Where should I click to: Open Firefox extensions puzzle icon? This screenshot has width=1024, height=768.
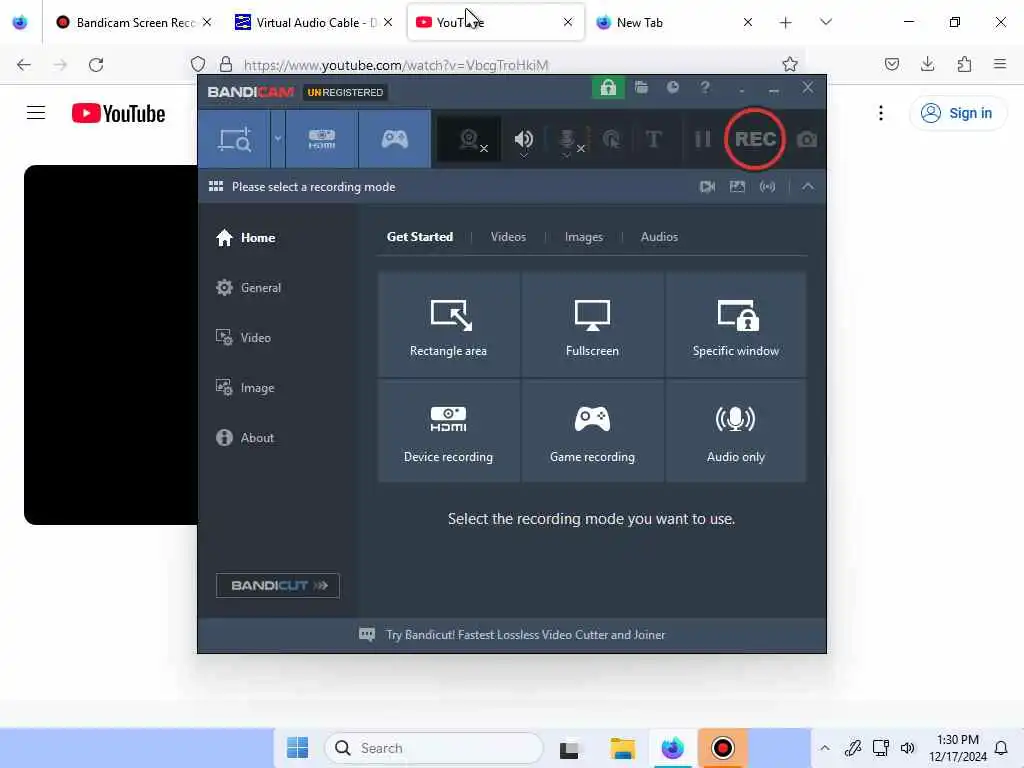[x=964, y=64]
